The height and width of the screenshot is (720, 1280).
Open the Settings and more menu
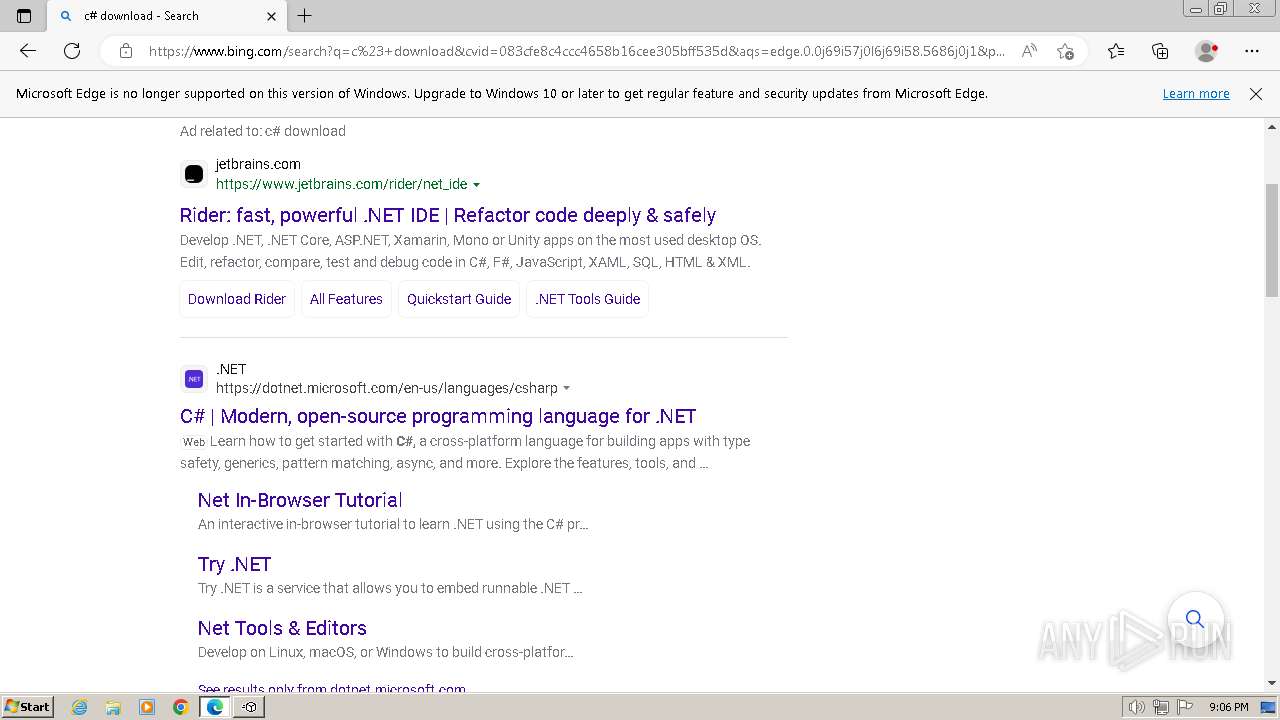[x=1252, y=51]
